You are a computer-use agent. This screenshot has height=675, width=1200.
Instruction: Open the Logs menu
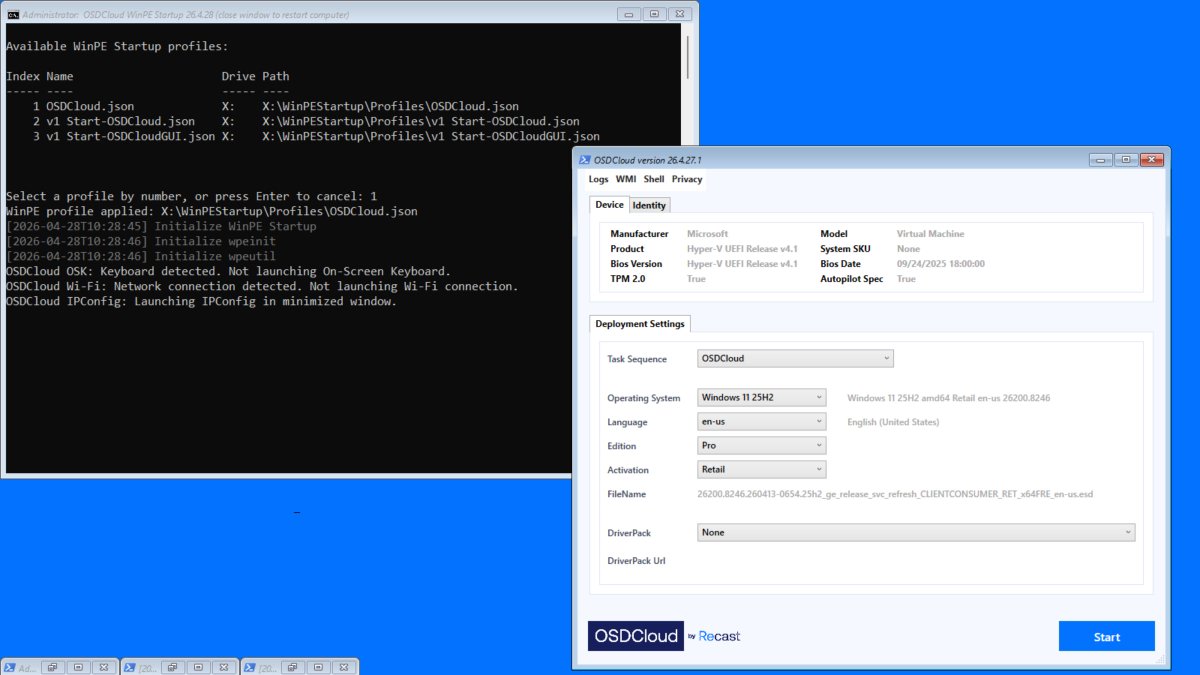[x=598, y=179]
